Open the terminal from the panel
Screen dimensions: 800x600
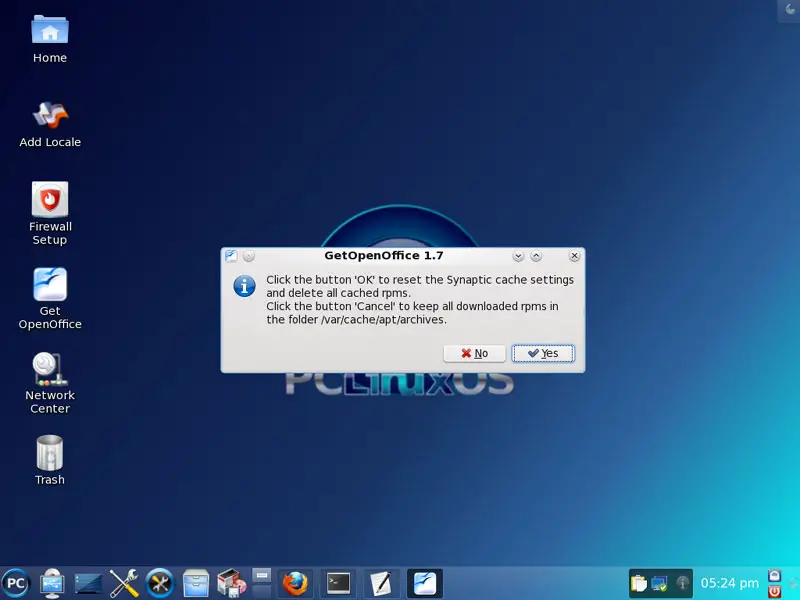pos(338,583)
